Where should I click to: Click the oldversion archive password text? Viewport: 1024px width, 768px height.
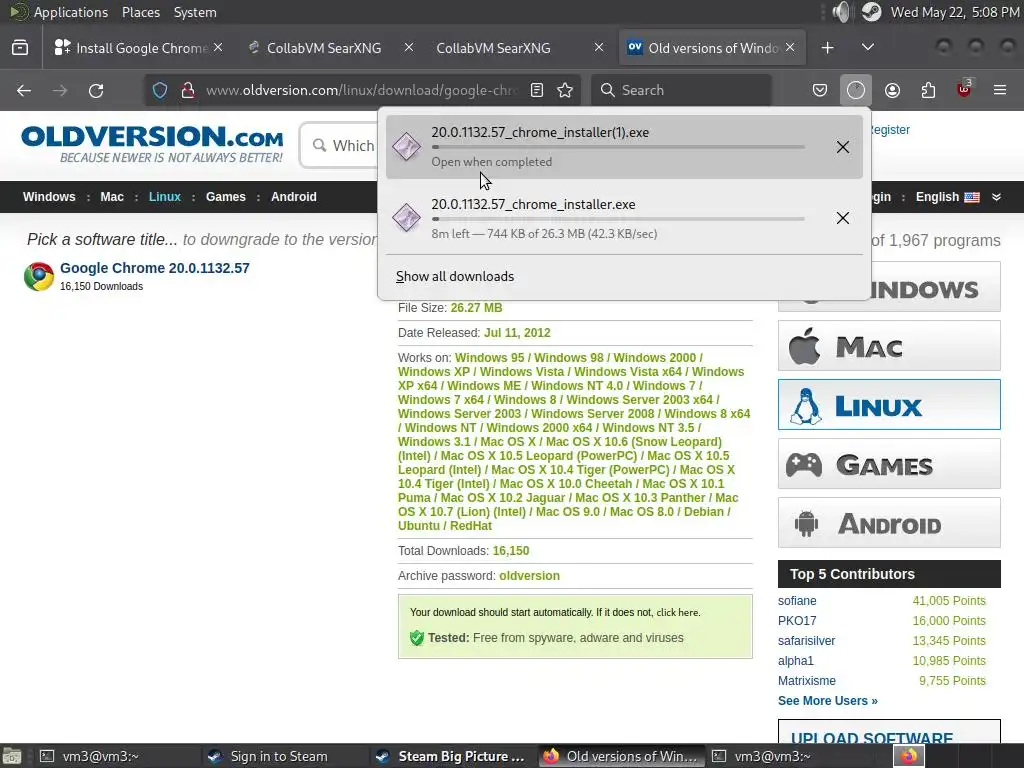(x=529, y=575)
